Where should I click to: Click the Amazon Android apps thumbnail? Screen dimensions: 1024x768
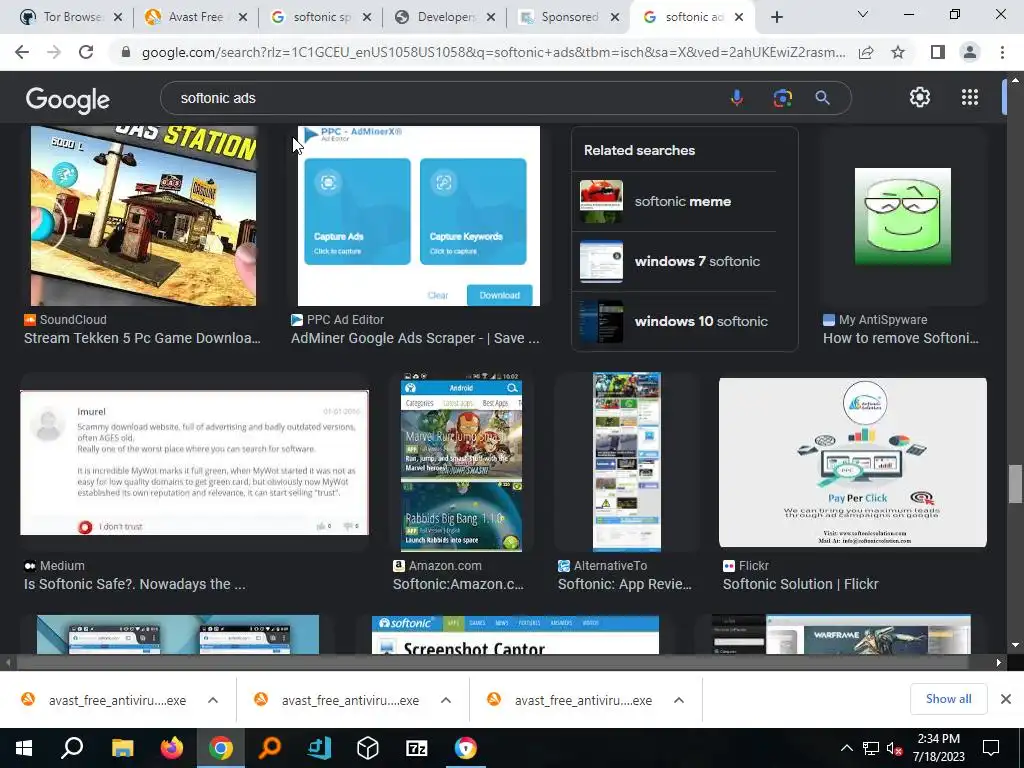(461, 462)
